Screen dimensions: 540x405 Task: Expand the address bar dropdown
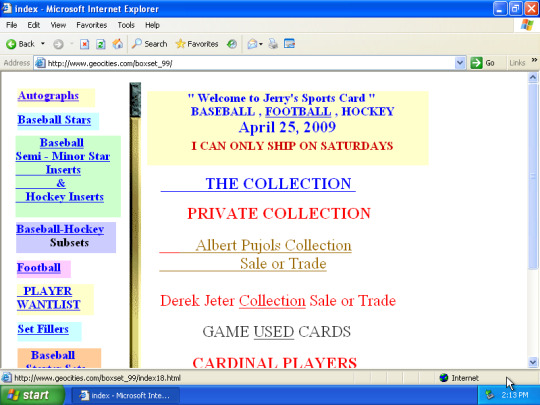pos(460,63)
